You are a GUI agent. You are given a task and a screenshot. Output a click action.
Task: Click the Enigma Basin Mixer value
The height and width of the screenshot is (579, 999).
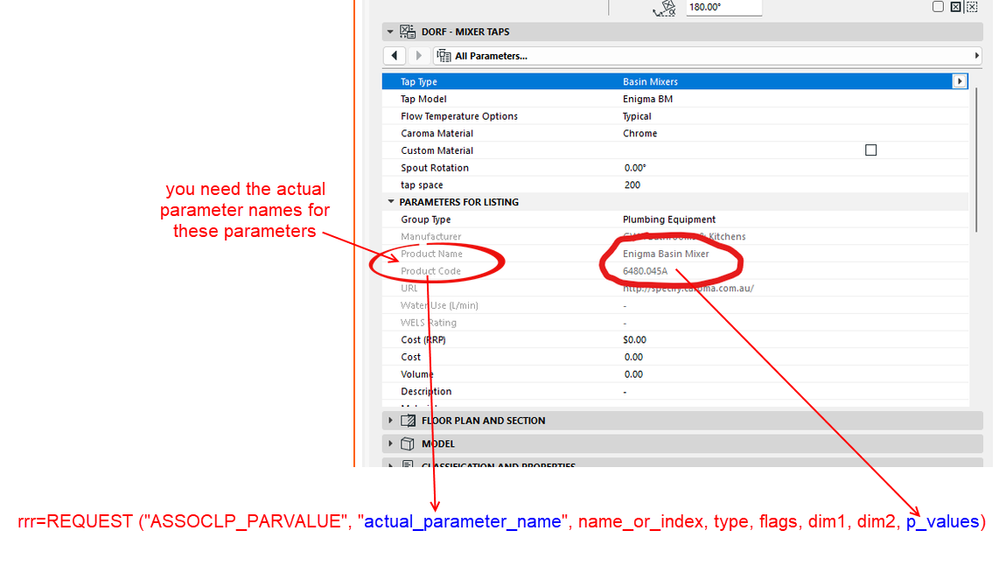click(x=666, y=254)
